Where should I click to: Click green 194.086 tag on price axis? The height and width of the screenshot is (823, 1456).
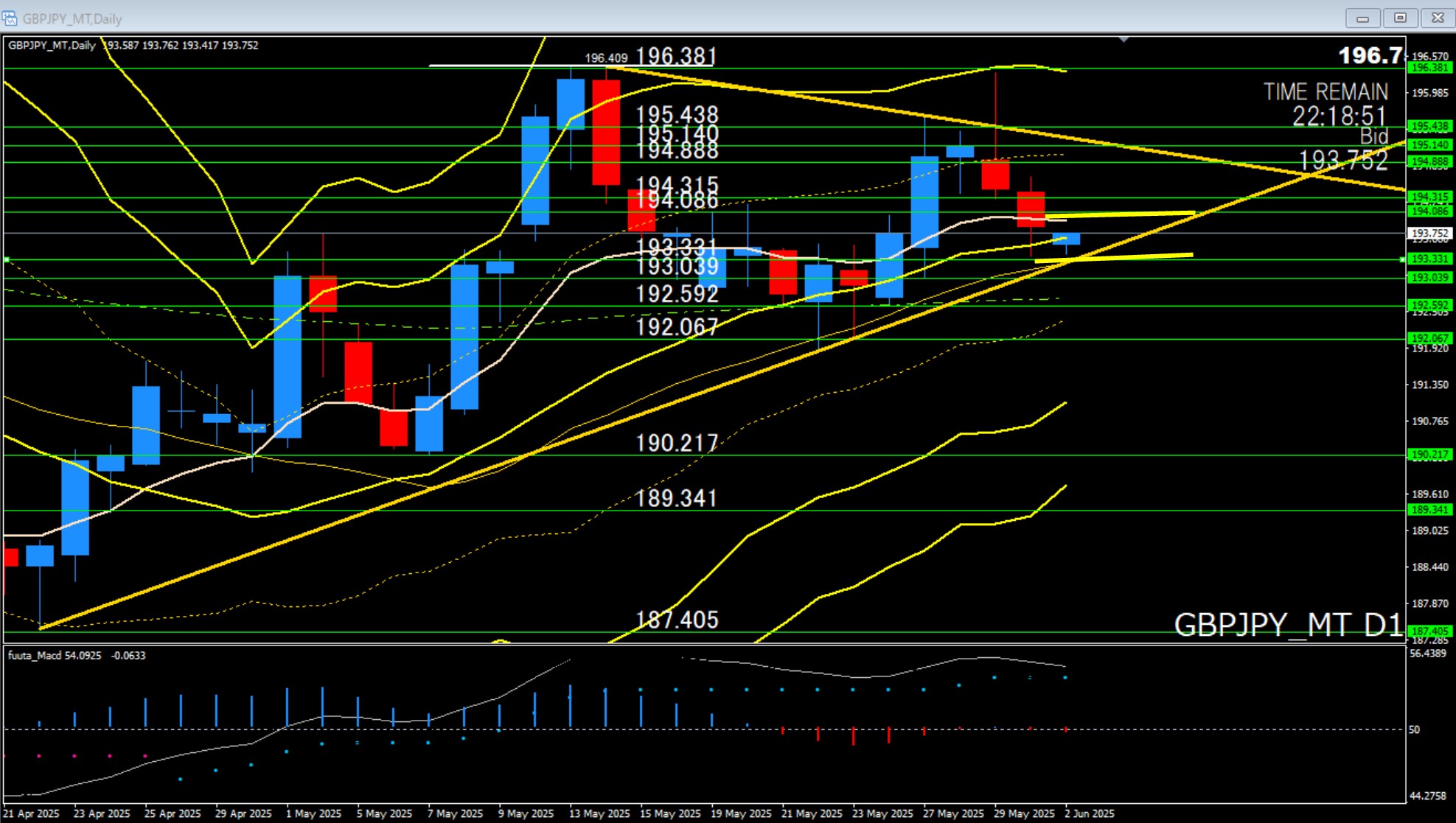(1429, 211)
